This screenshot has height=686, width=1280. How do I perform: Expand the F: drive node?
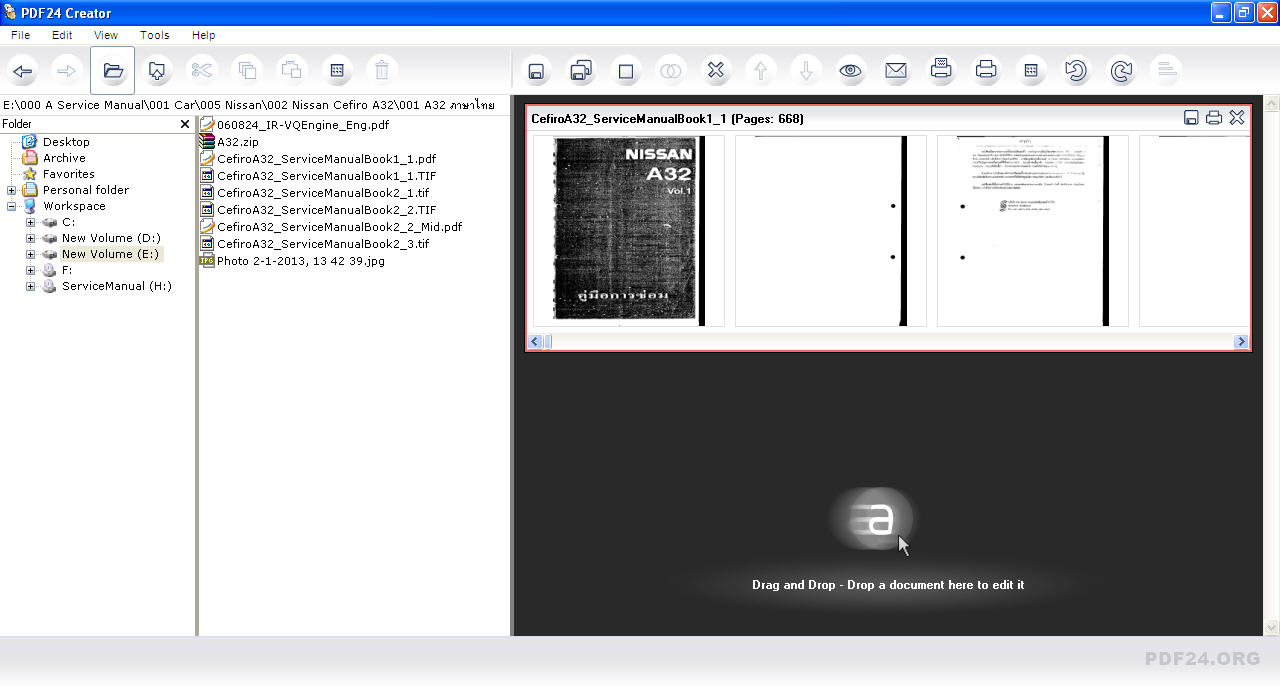[30, 270]
